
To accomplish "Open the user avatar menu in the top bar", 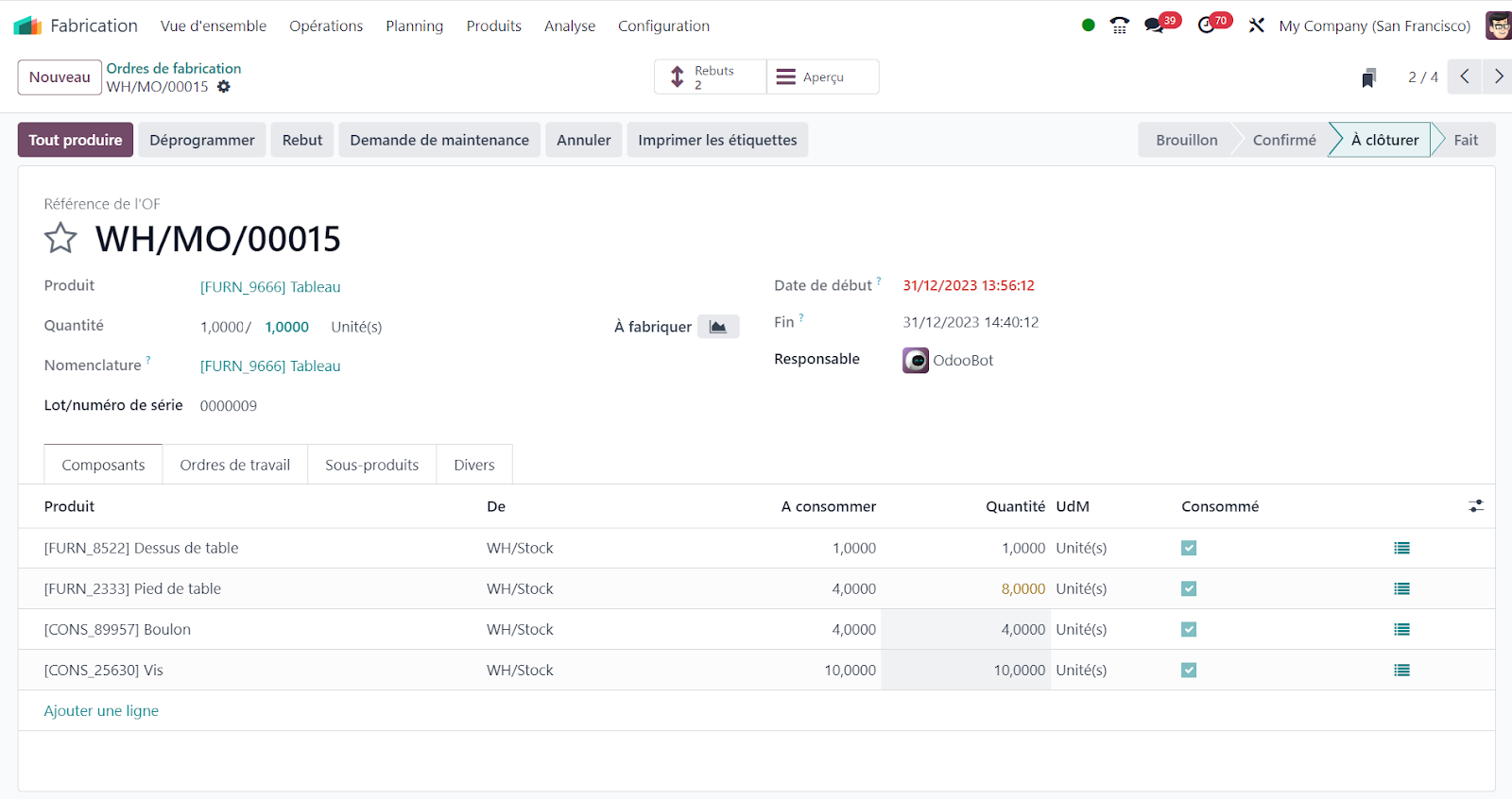I will (1498, 25).
